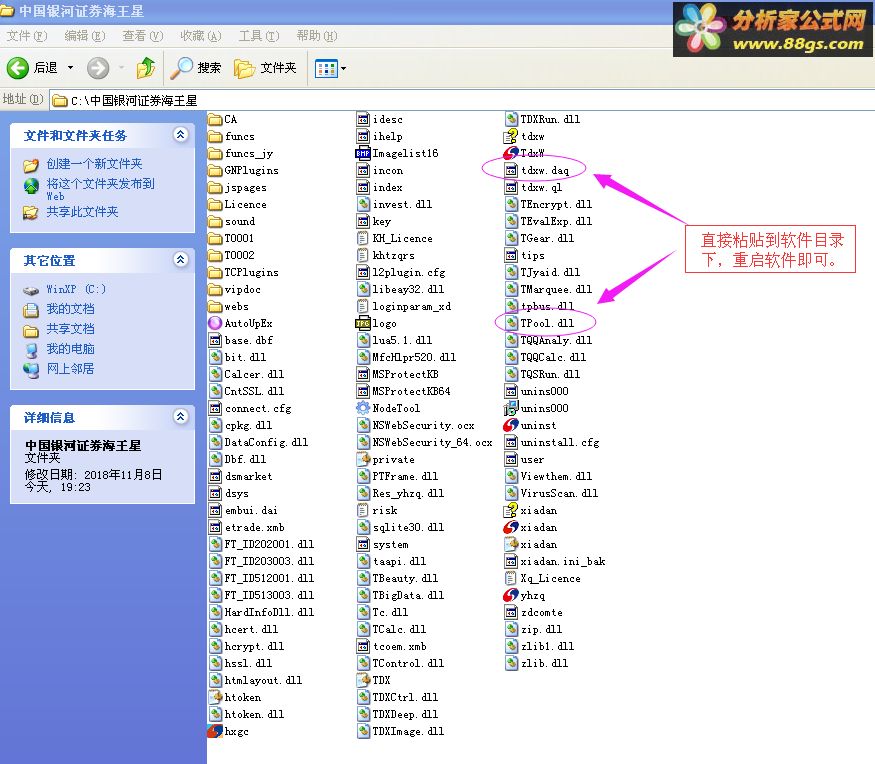Select file name loginparam_xd
This screenshot has height=764, width=875.
[412, 306]
